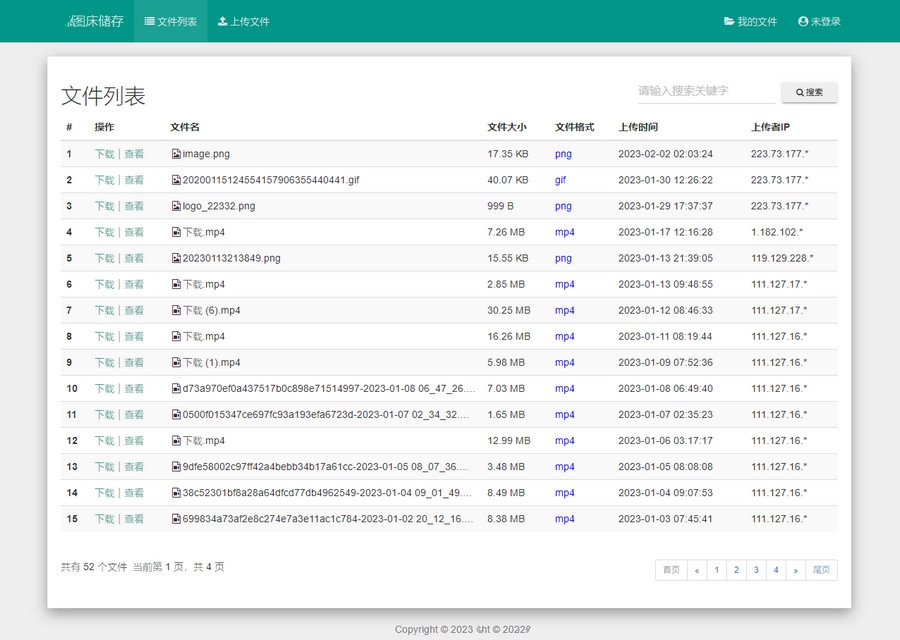Click the video icon in row 8

coord(176,336)
